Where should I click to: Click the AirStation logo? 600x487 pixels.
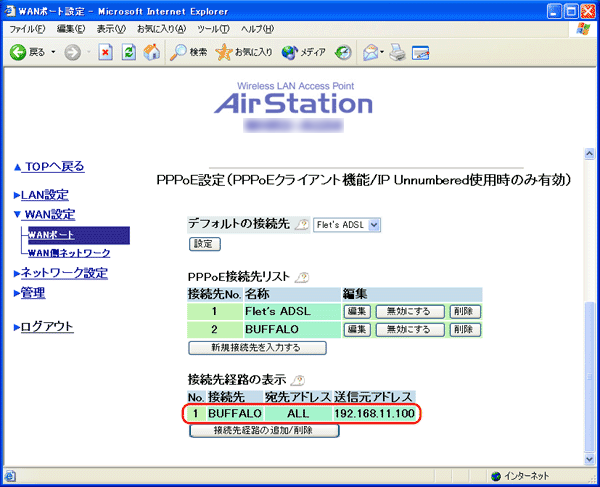(x=293, y=104)
